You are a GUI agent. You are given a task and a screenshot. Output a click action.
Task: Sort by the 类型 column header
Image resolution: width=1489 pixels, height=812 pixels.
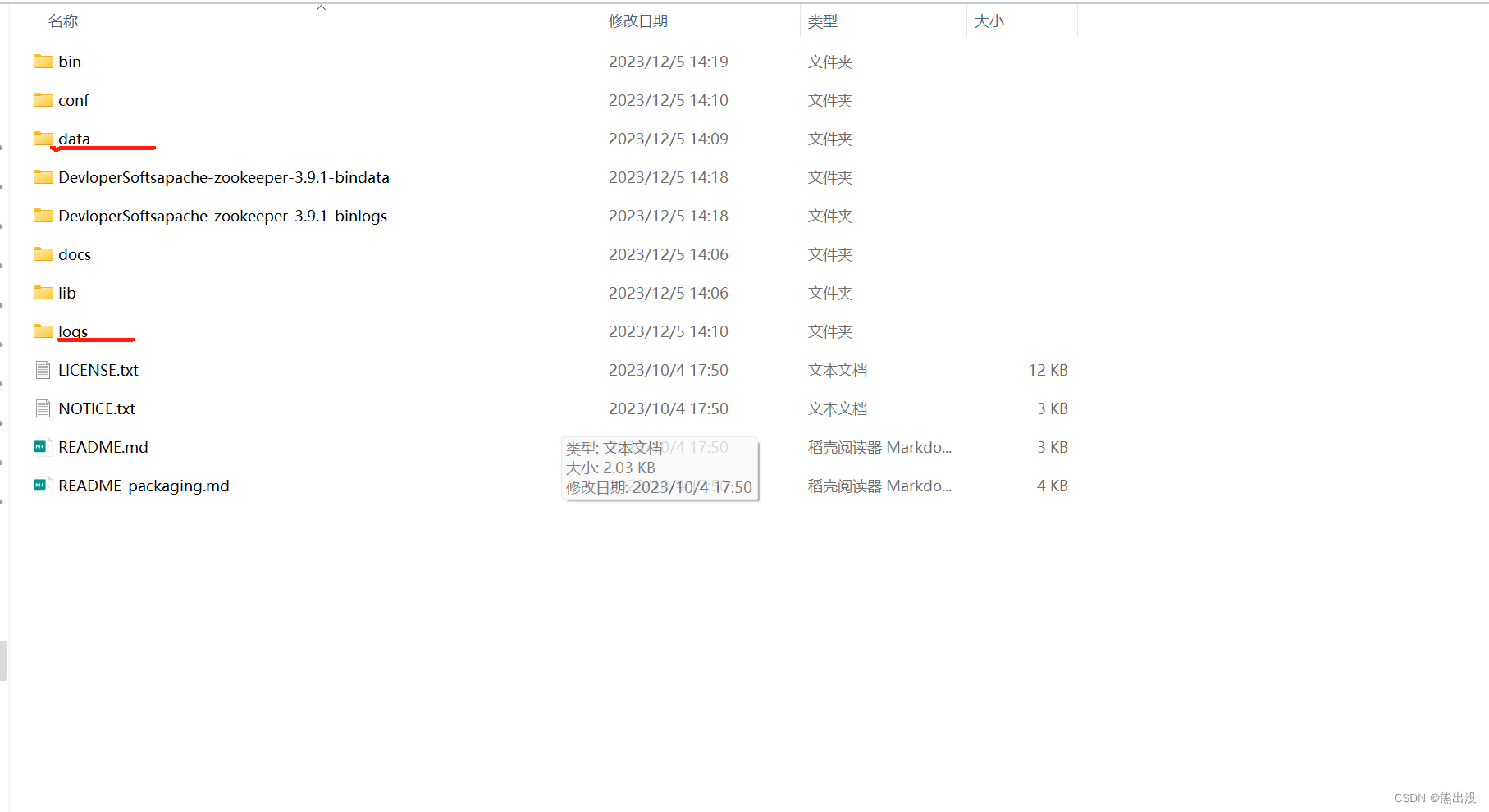click(x=823, y=21)
